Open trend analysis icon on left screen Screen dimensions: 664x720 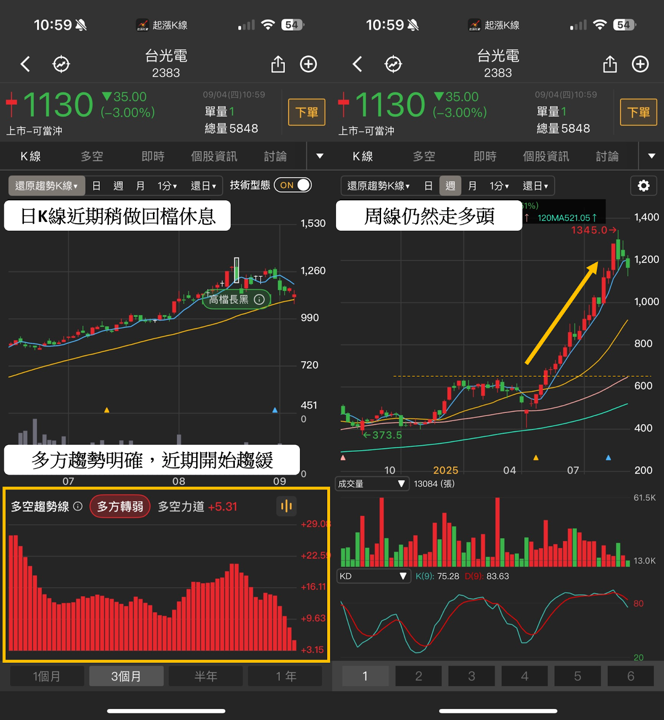61,64
